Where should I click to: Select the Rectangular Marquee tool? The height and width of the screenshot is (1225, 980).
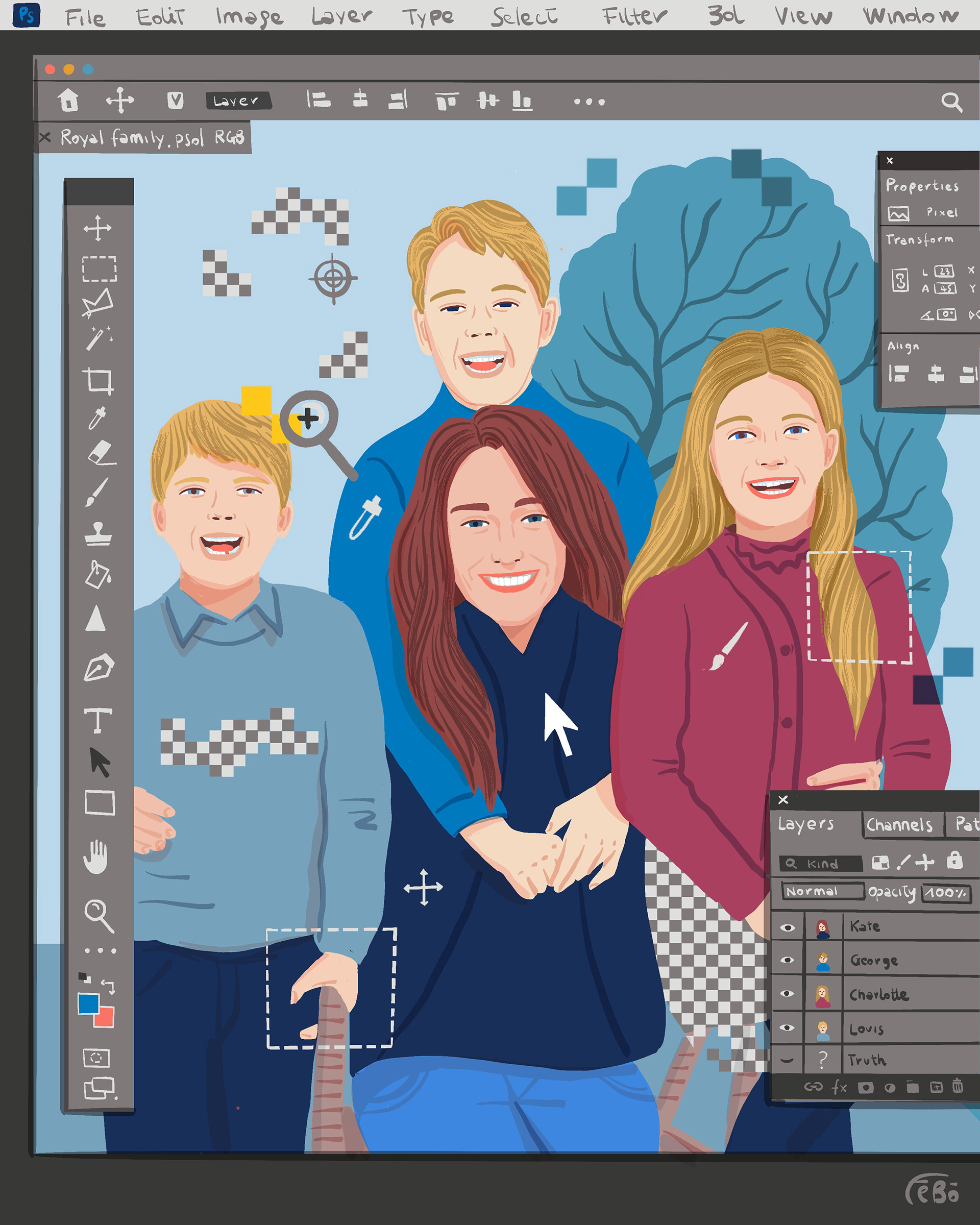pos(100,269)
